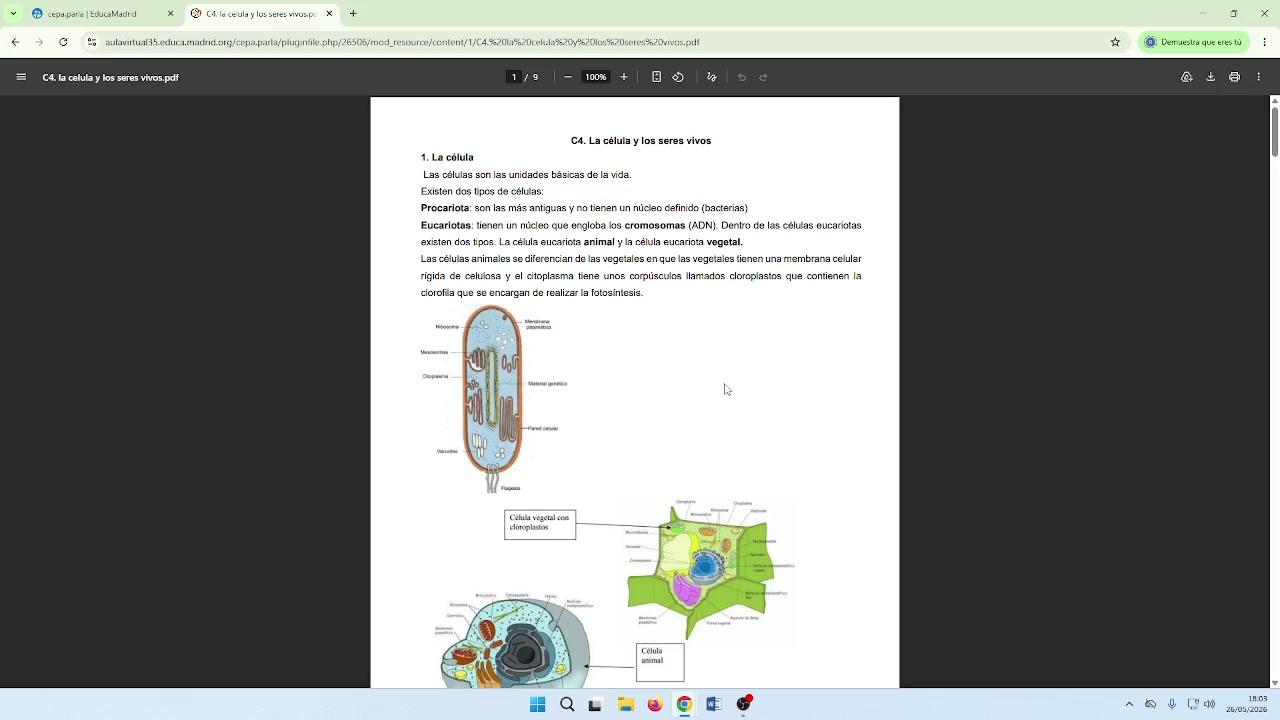Screen dimensions: 1280x720
Task: Open the Windows Start menu
Action: pyautogui.click(x=537, y=704)
